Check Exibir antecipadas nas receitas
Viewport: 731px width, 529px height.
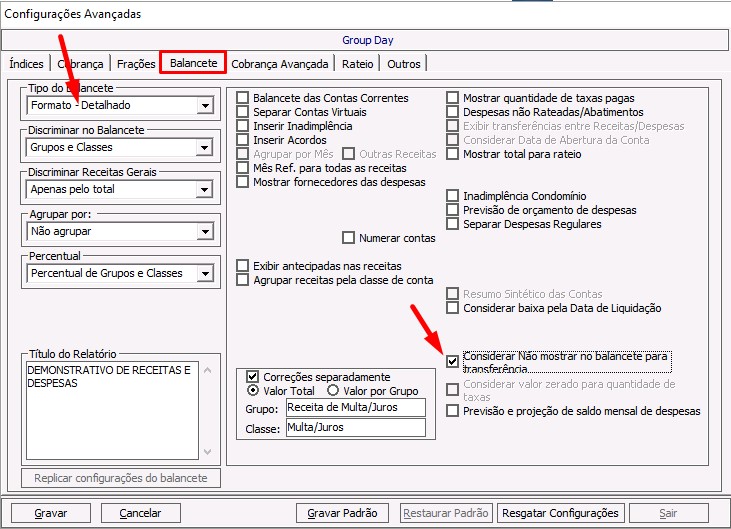[x=242, y=266]
